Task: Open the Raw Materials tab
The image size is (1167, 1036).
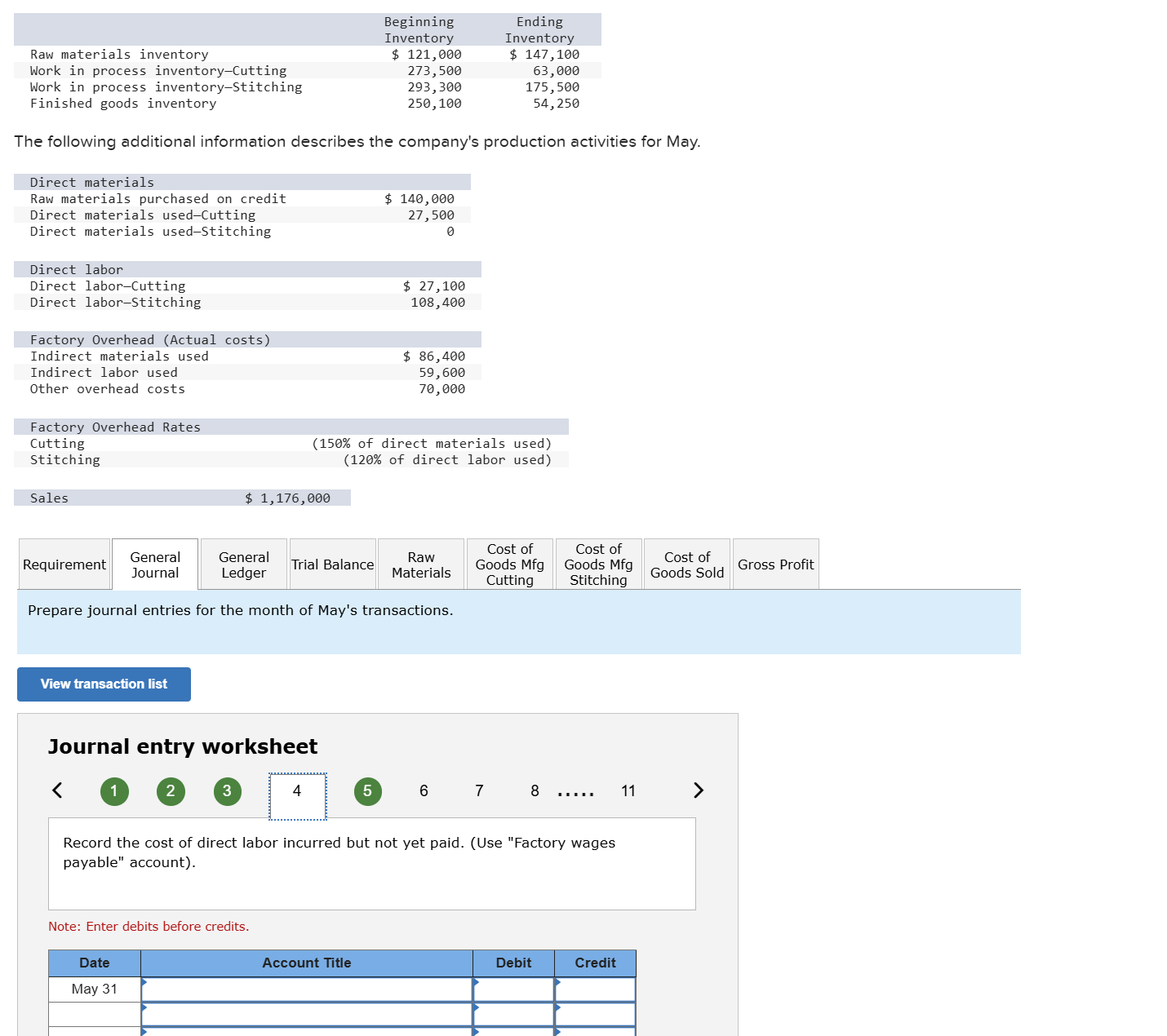Action: tap(420, 564)
